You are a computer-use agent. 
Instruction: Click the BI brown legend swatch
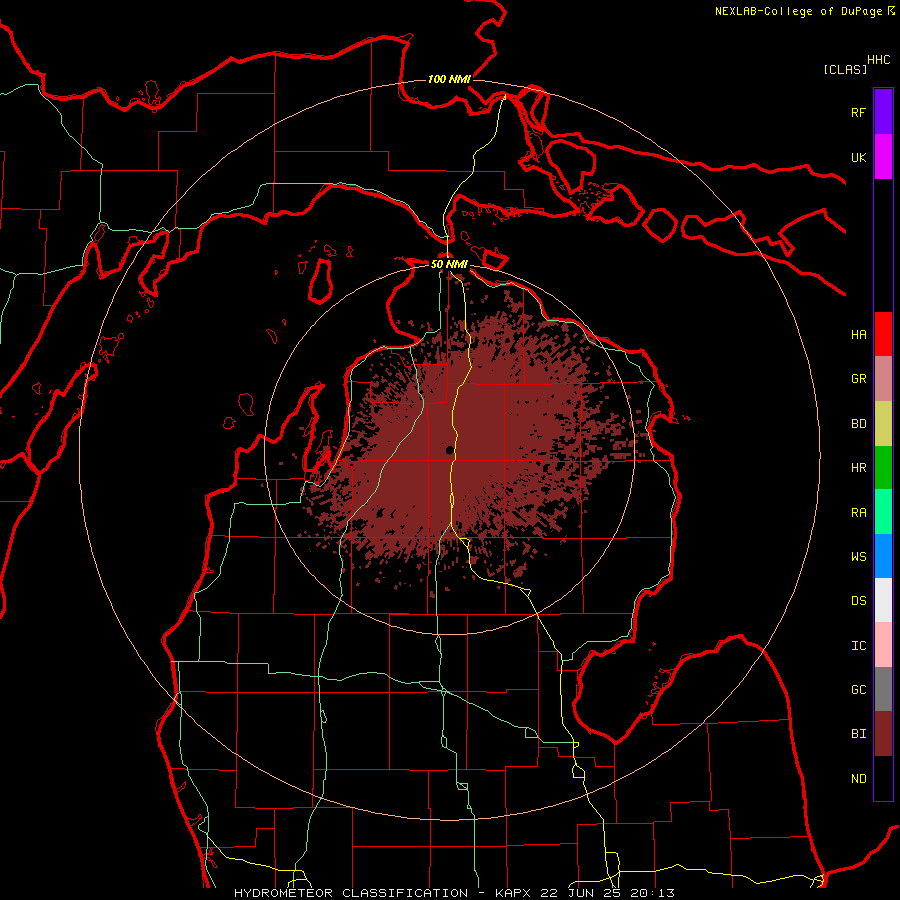883,734
